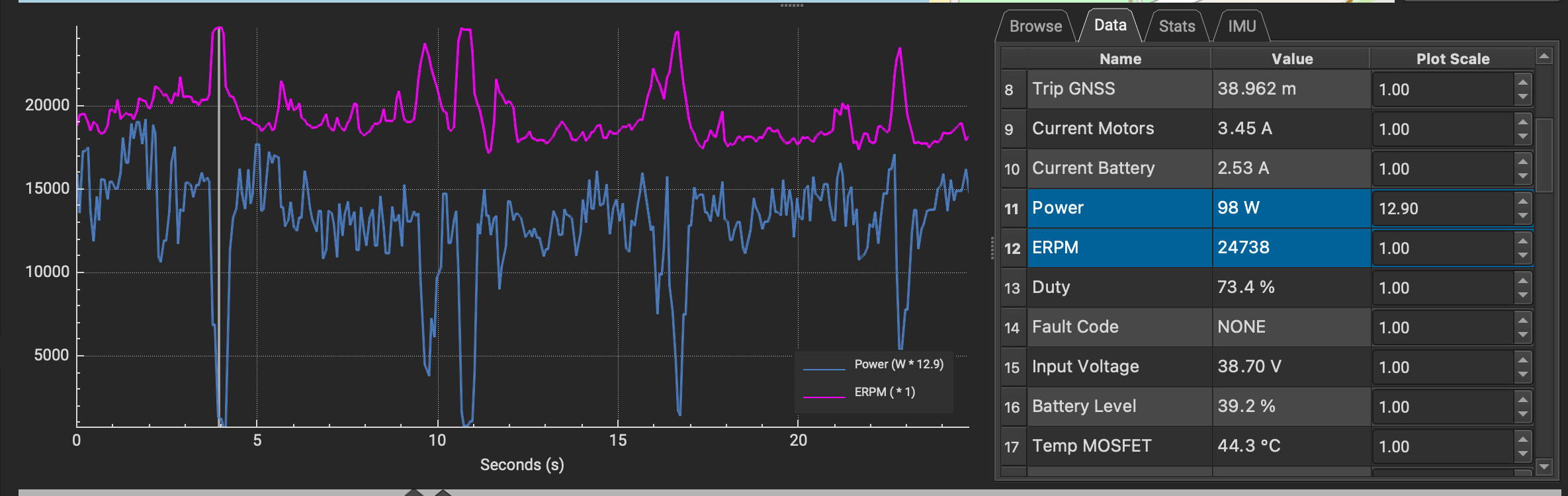1568x496 pixels.
Task: Open the Stats tab
Action: pyautogui.click(x=1176, y=26)
